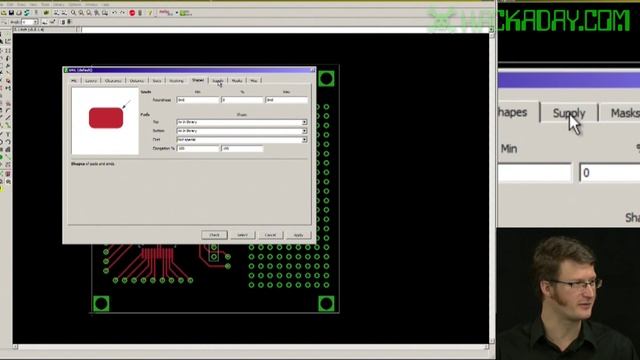Viewport: 640px width, 360px height.
Task: Click the red Stop command icon
Action: coord(132,13)
